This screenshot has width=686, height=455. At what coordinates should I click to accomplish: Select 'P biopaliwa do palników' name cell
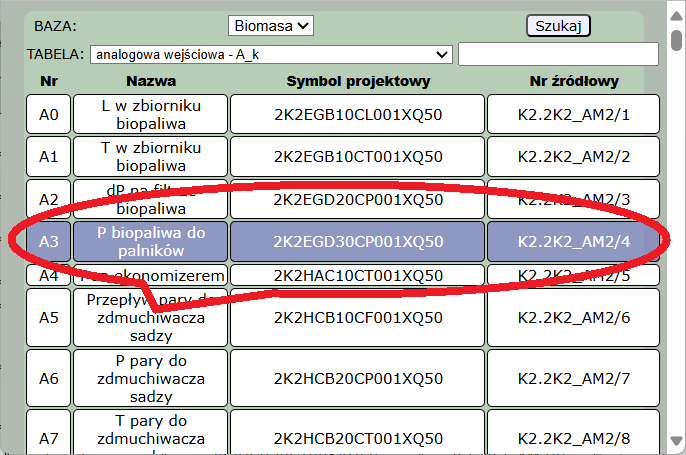tap(151, 241)
